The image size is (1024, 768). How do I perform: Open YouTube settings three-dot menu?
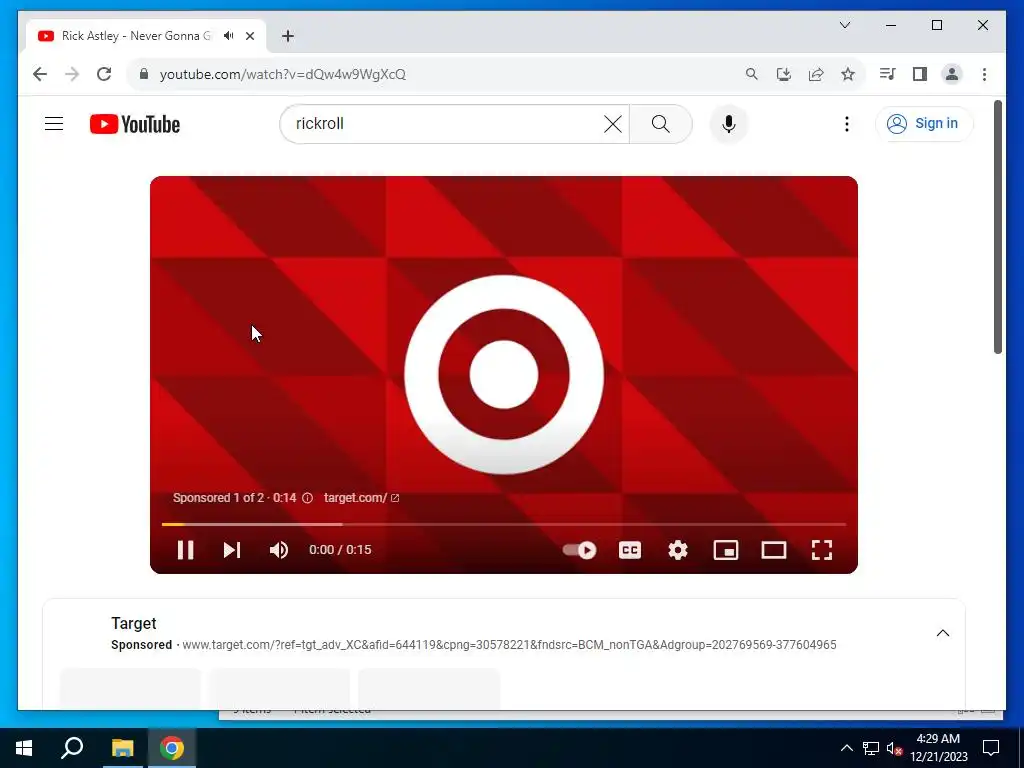click(x=846, y=123)
